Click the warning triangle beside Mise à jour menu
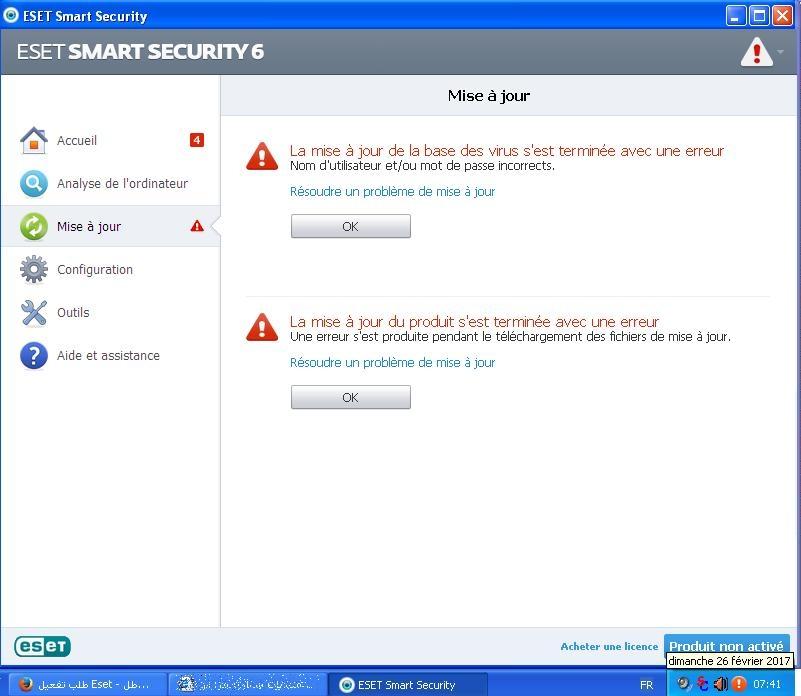The image size is (801, 696). (197, 226)
